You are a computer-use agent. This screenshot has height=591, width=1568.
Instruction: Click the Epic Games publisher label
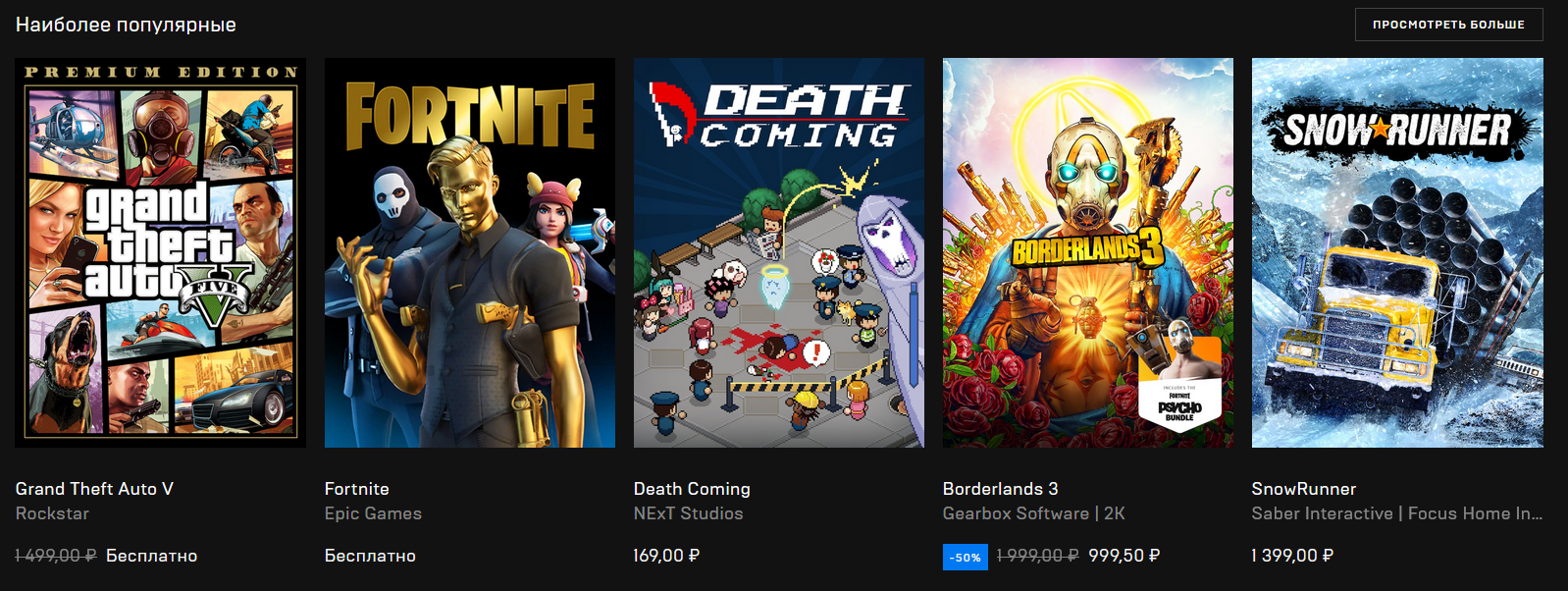(x=373, y=513)
